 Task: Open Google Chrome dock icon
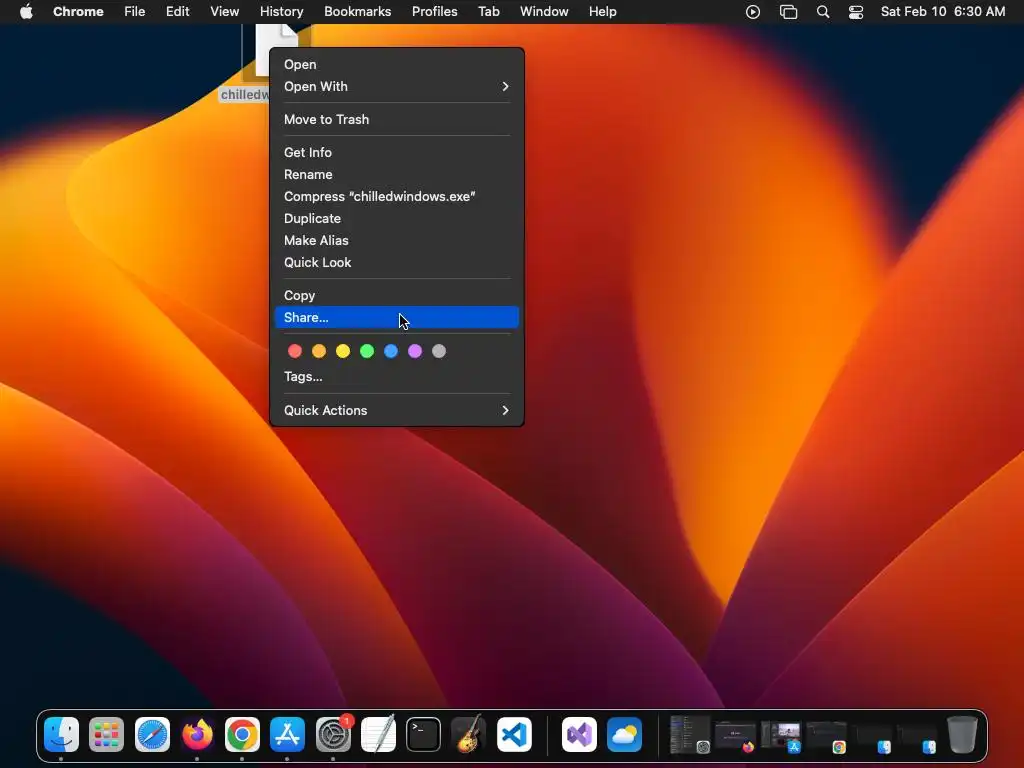pos(242,735)
